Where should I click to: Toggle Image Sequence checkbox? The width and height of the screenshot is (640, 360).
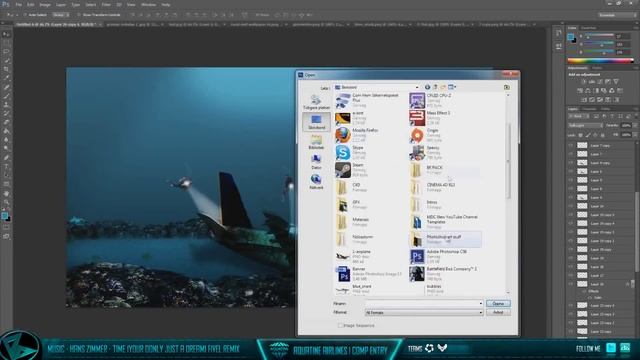pyautogui.click(x=340, y=325)
